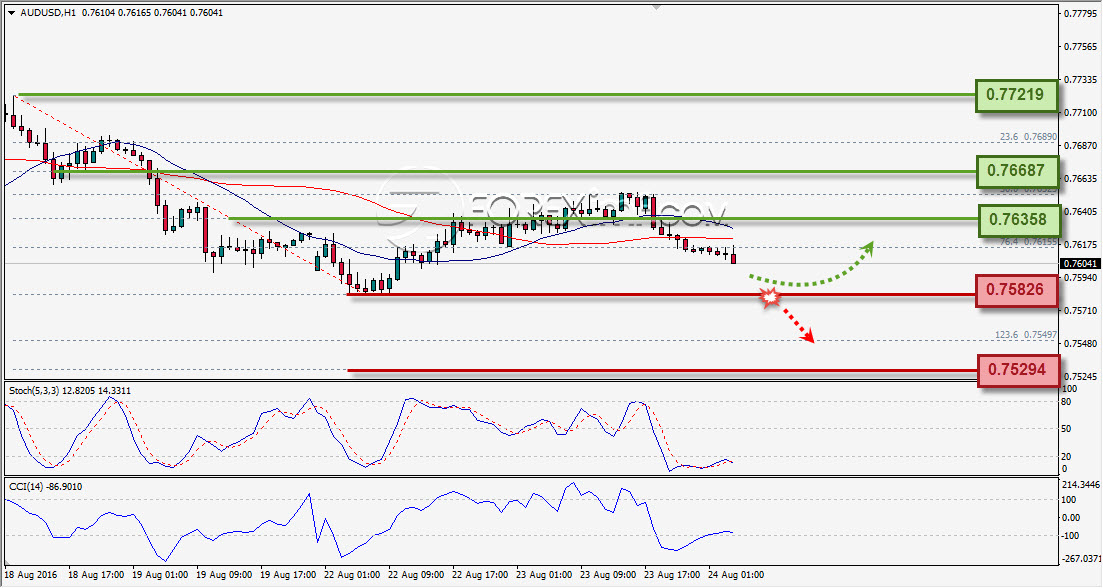Click time axis label 22 Aug 17:00
The width and height of the screenshot is (1103, 588).
coord(480,575)
